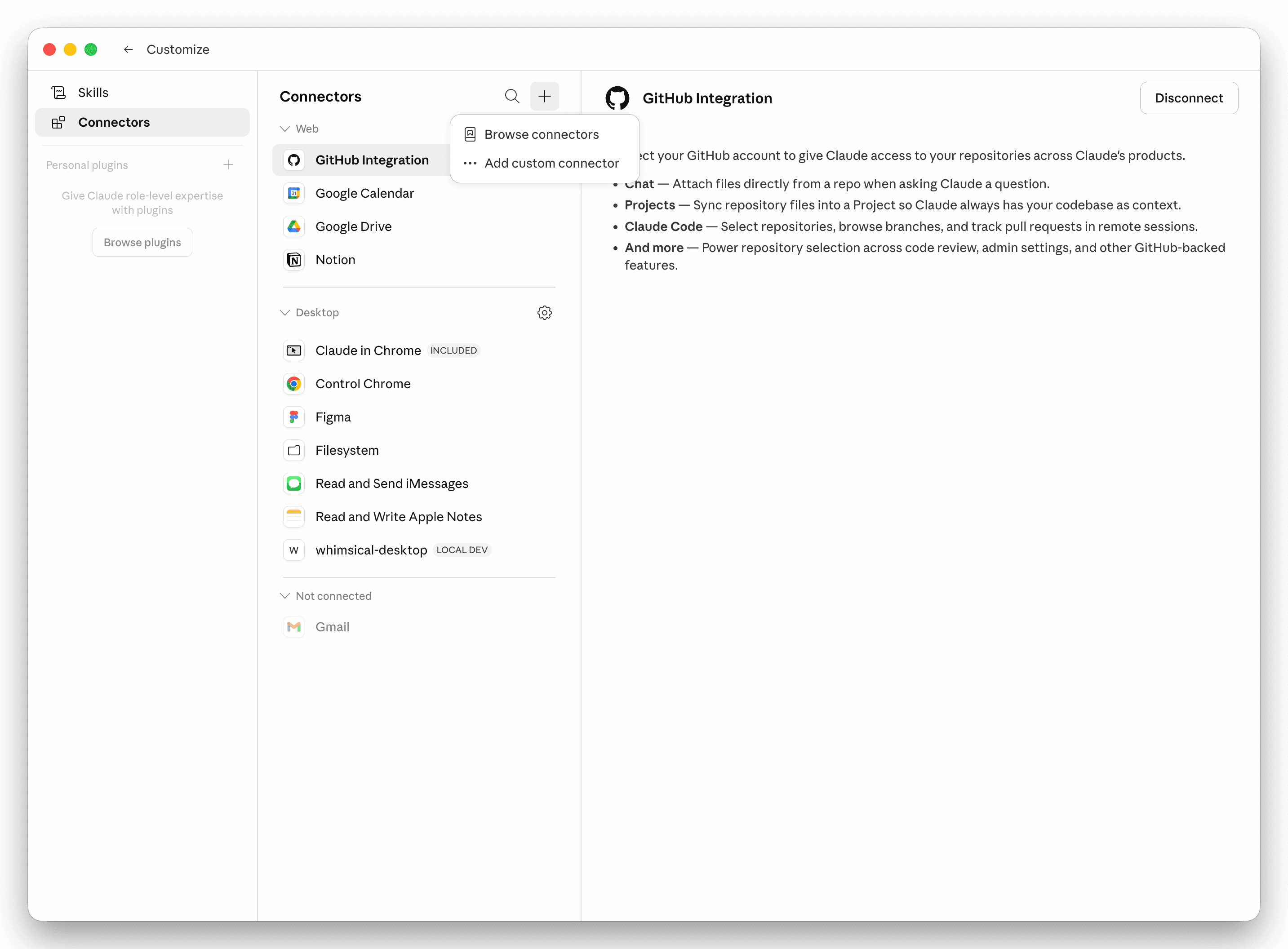1288x949 pixels.
Task: Select Claude in Chrome connector row
Action: click(419, 350)
